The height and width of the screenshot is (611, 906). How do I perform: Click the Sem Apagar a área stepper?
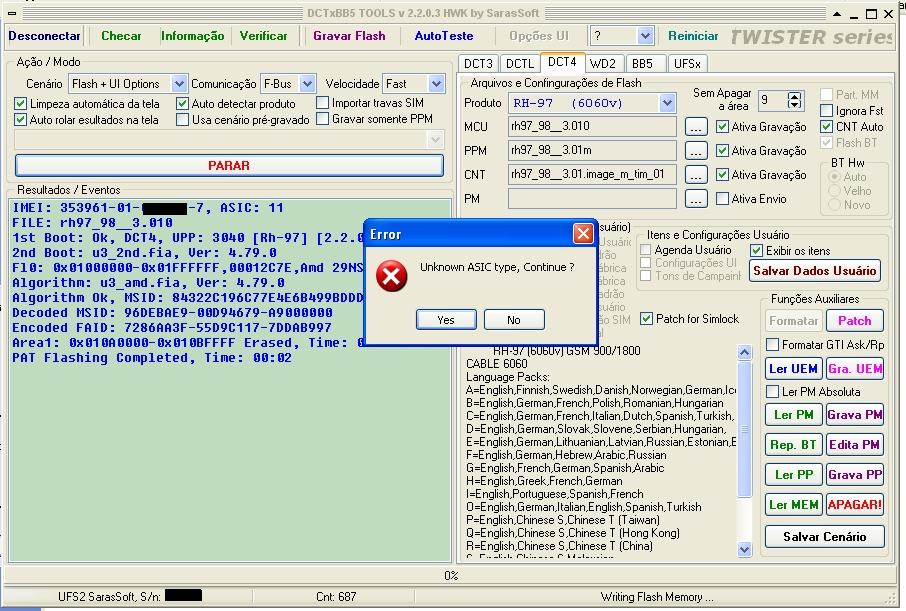[795, 101]
